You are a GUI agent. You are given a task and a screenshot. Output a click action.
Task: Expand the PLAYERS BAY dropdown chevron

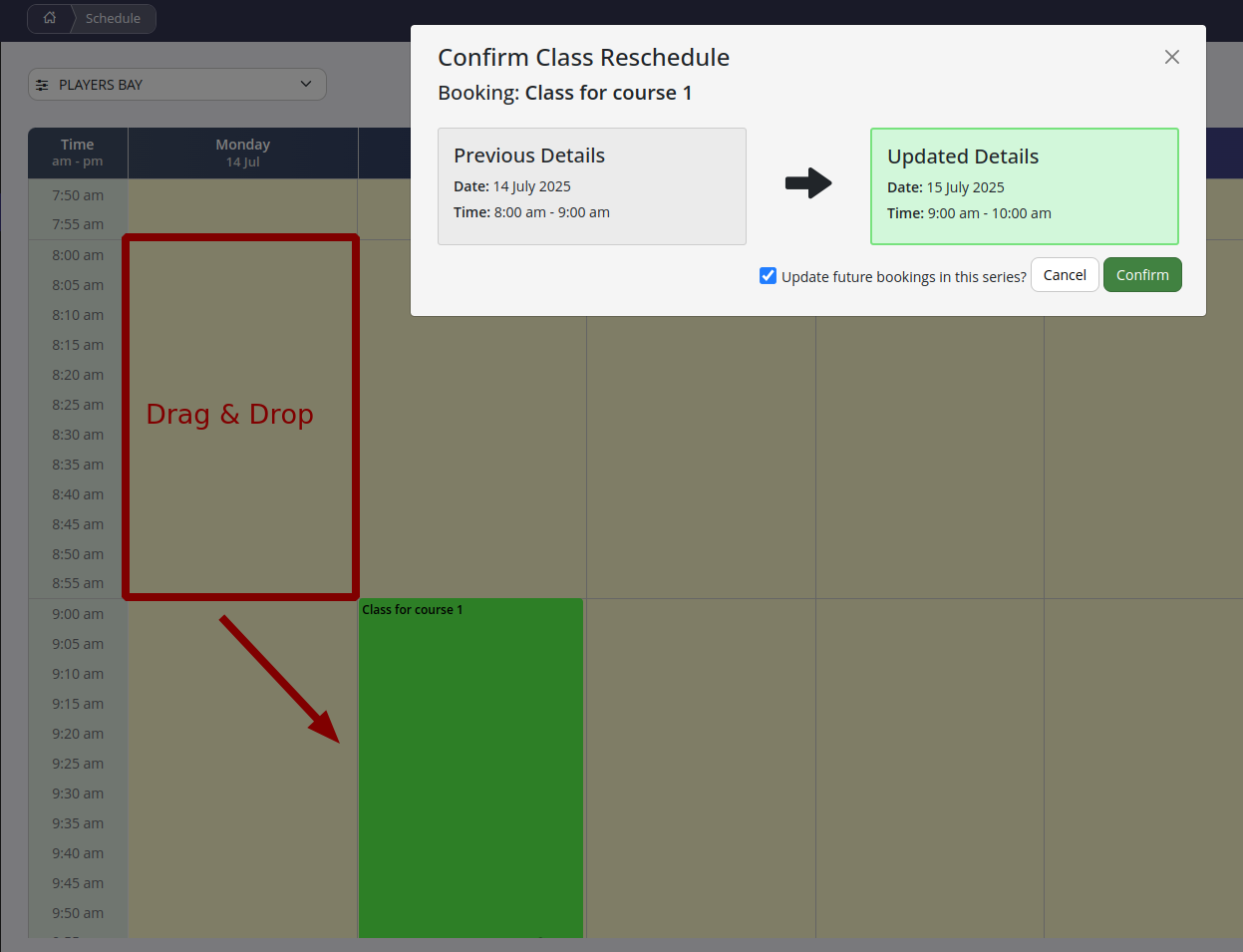[x=306, y=84]
